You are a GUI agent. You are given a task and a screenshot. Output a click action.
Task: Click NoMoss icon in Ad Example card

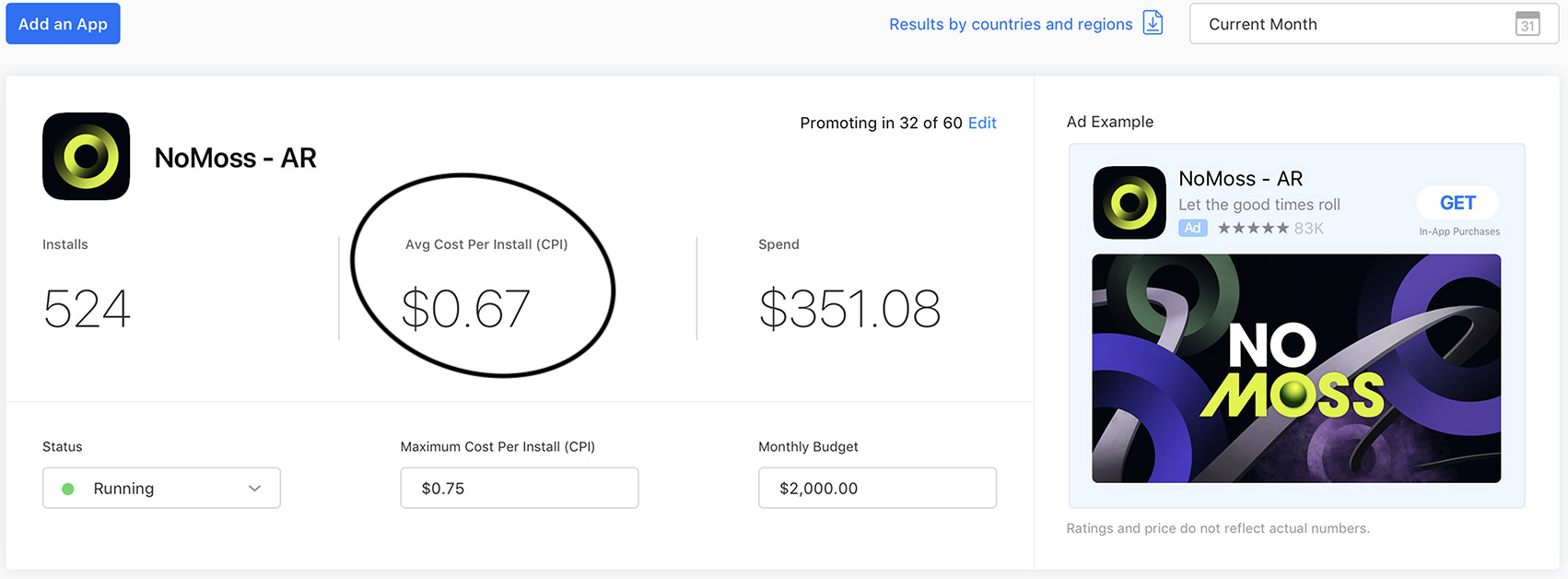click(x=1129, y=202)
